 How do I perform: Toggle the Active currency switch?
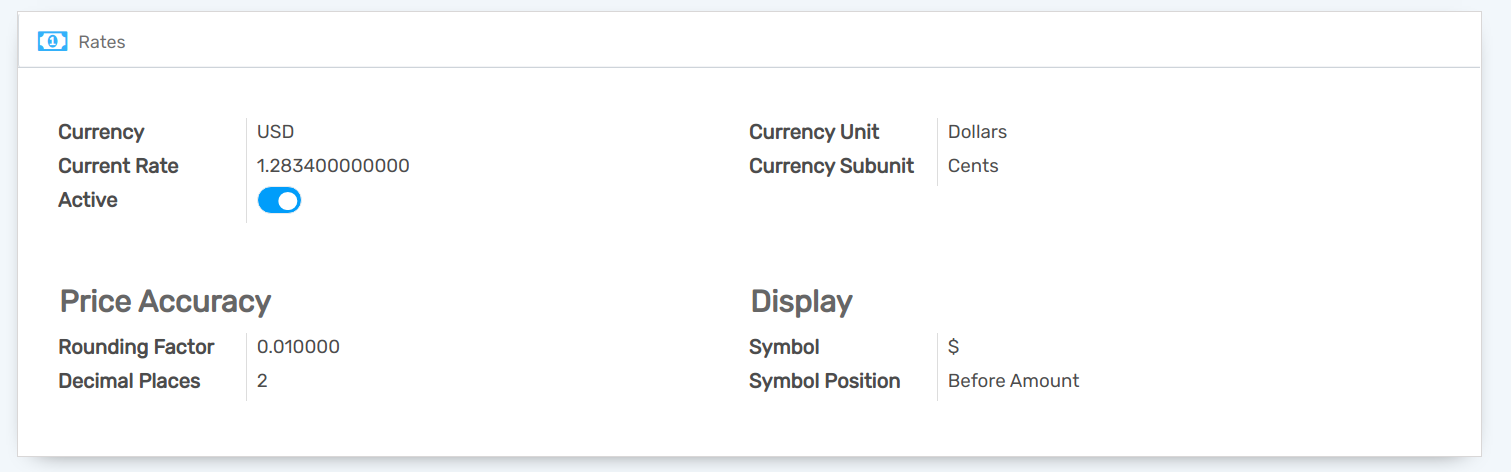pos(279,201)
